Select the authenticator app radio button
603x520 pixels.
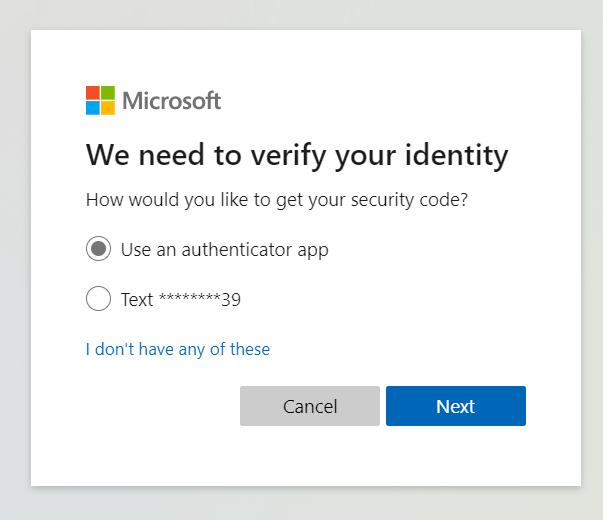point(98,249)
